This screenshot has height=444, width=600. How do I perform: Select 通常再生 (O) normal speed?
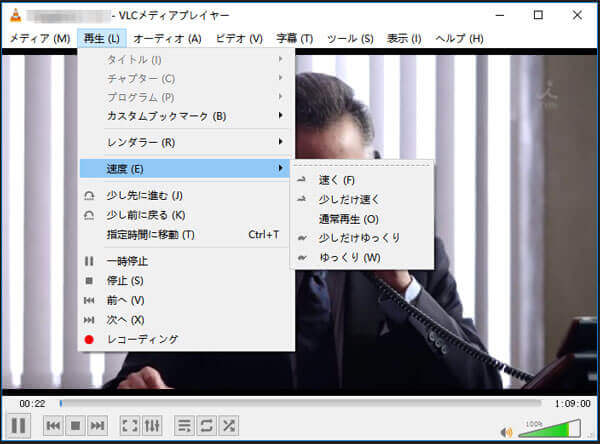pos(363,219)
